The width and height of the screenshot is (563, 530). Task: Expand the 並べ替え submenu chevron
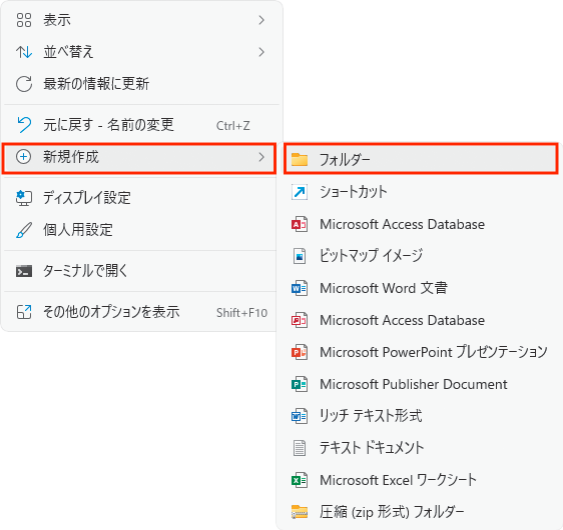click(x=261, y=52)
